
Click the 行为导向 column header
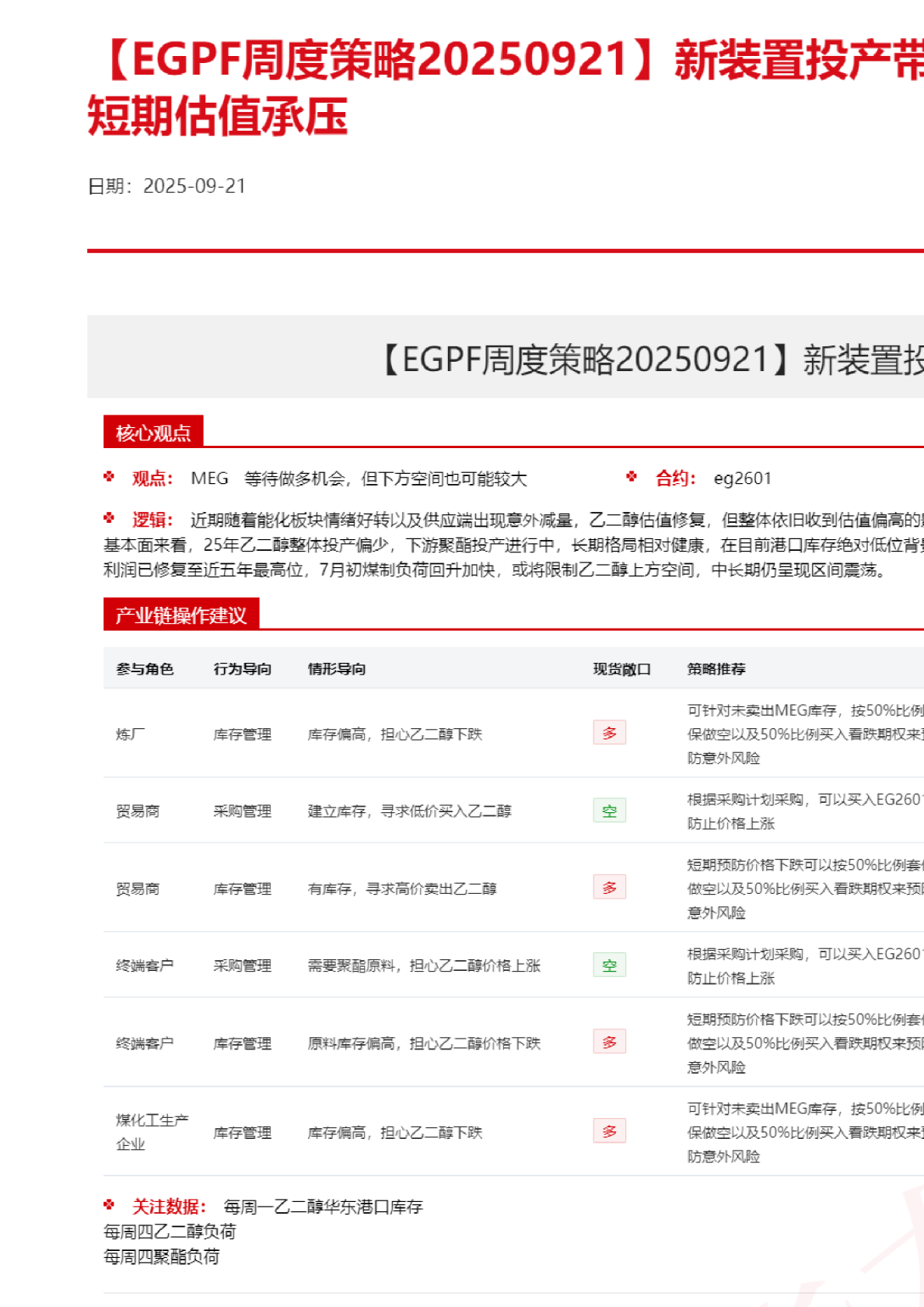[x=243, y=669]
